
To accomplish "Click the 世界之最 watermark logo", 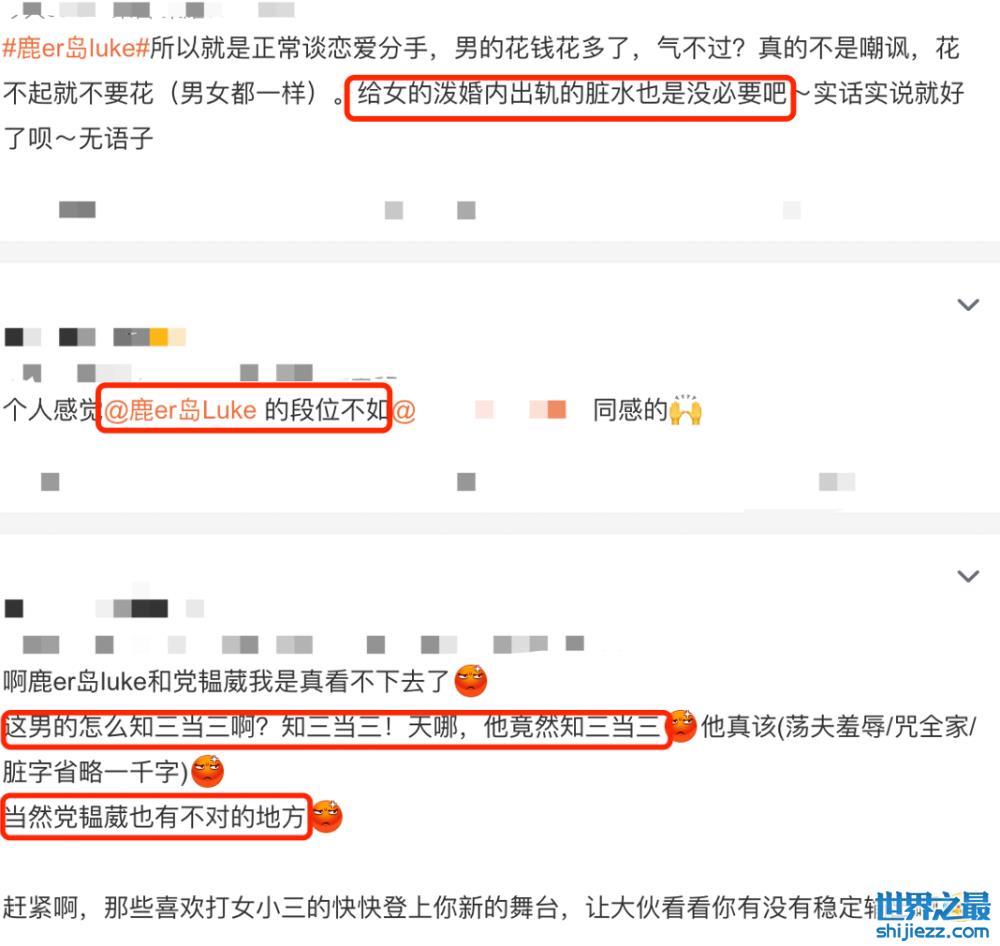I will (933, 906).
